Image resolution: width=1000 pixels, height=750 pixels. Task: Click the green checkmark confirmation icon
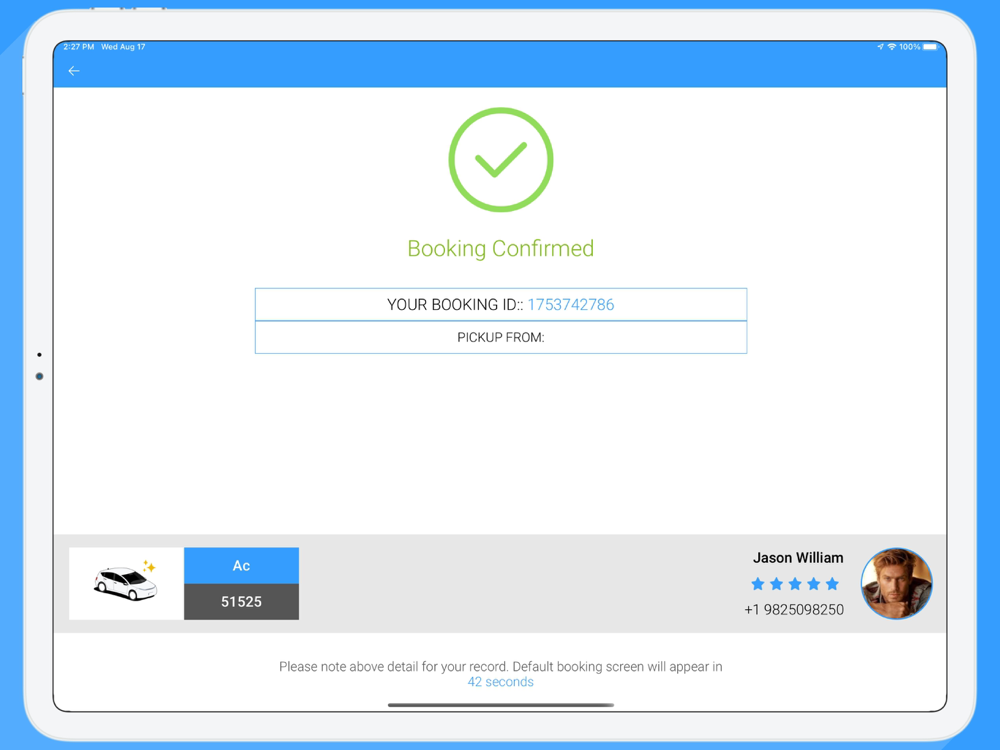pos(501,159)
